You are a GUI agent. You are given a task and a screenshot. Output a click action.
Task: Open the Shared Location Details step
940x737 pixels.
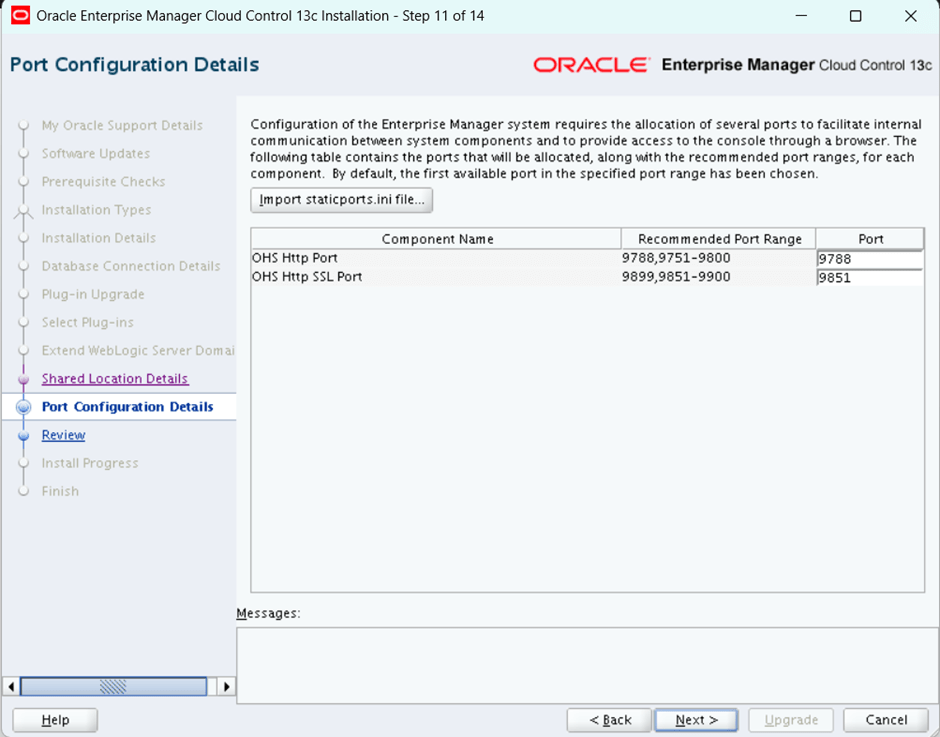pos(115,379)
